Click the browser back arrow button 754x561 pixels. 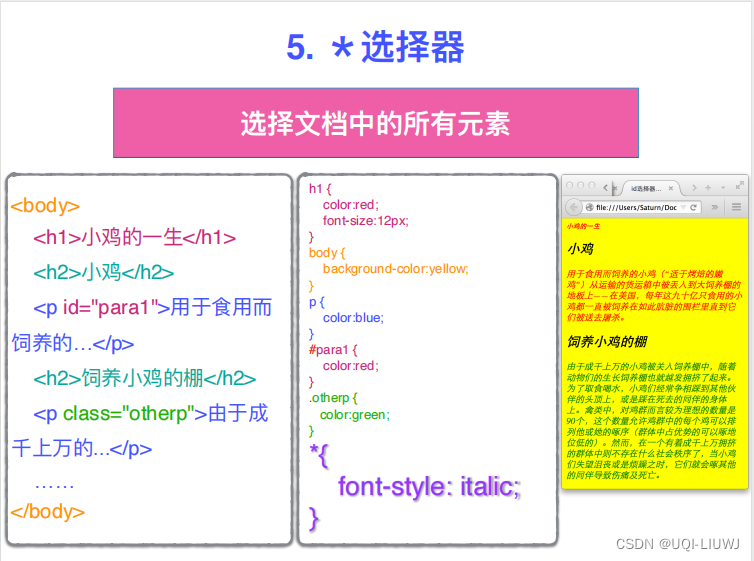click(573, 207)
